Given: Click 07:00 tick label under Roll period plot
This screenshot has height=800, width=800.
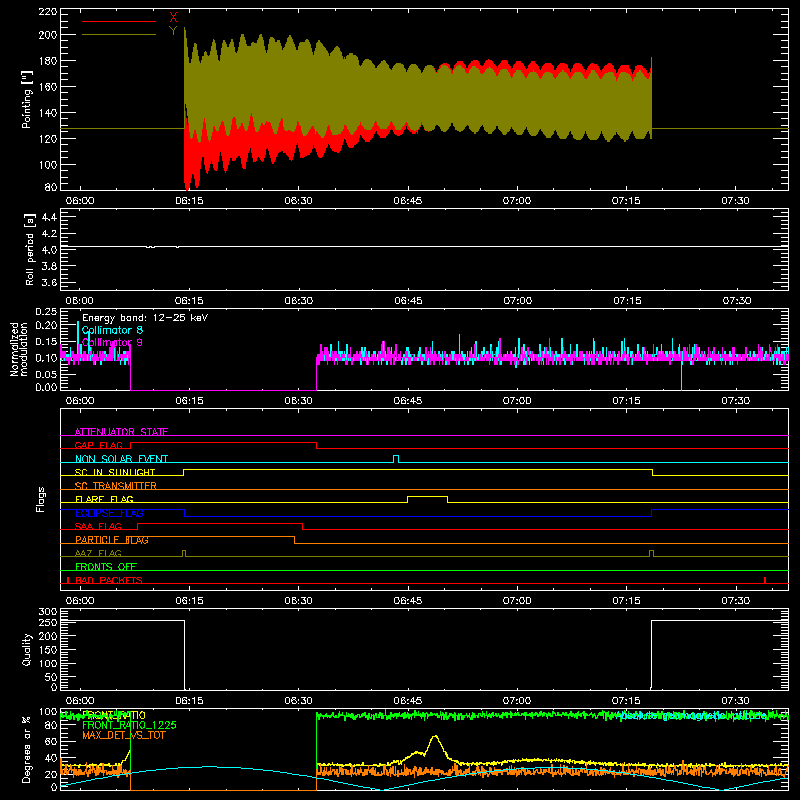Looking at the screenshot, I should pos(517,301).
